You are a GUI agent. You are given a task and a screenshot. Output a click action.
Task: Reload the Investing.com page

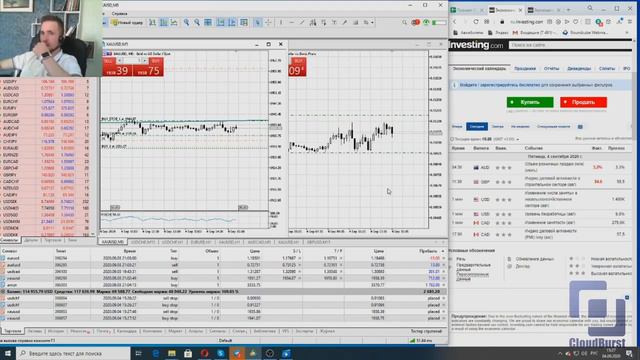pos(476,22)
